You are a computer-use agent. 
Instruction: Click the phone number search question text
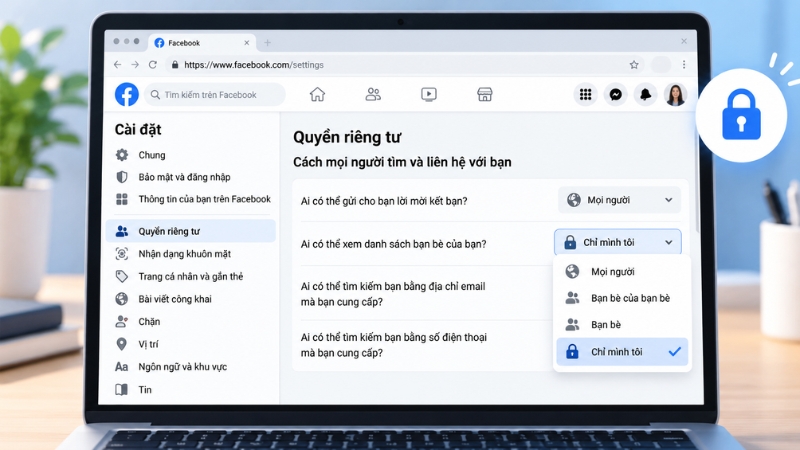[393, 345]
